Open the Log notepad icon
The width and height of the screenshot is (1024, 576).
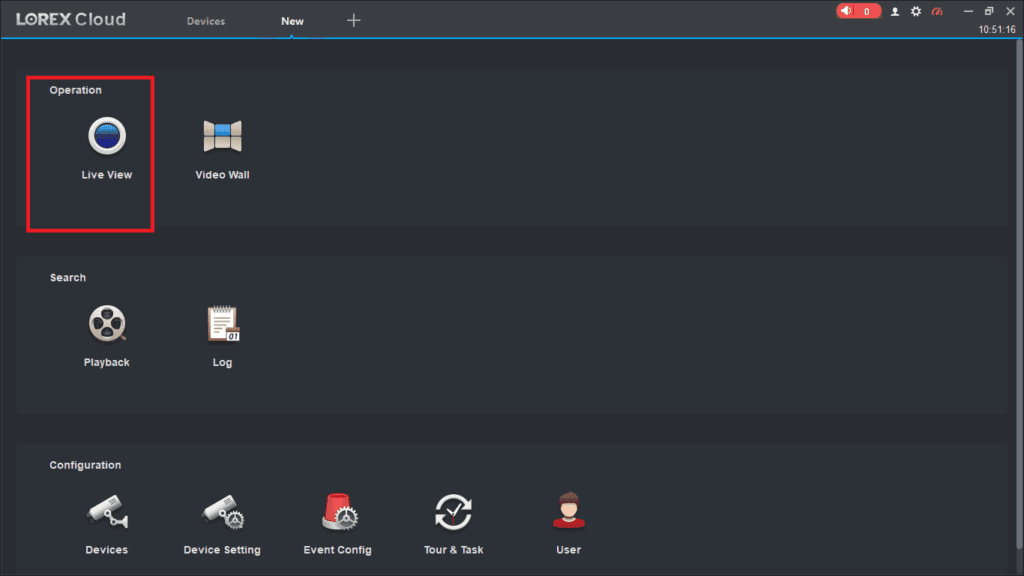223,323
